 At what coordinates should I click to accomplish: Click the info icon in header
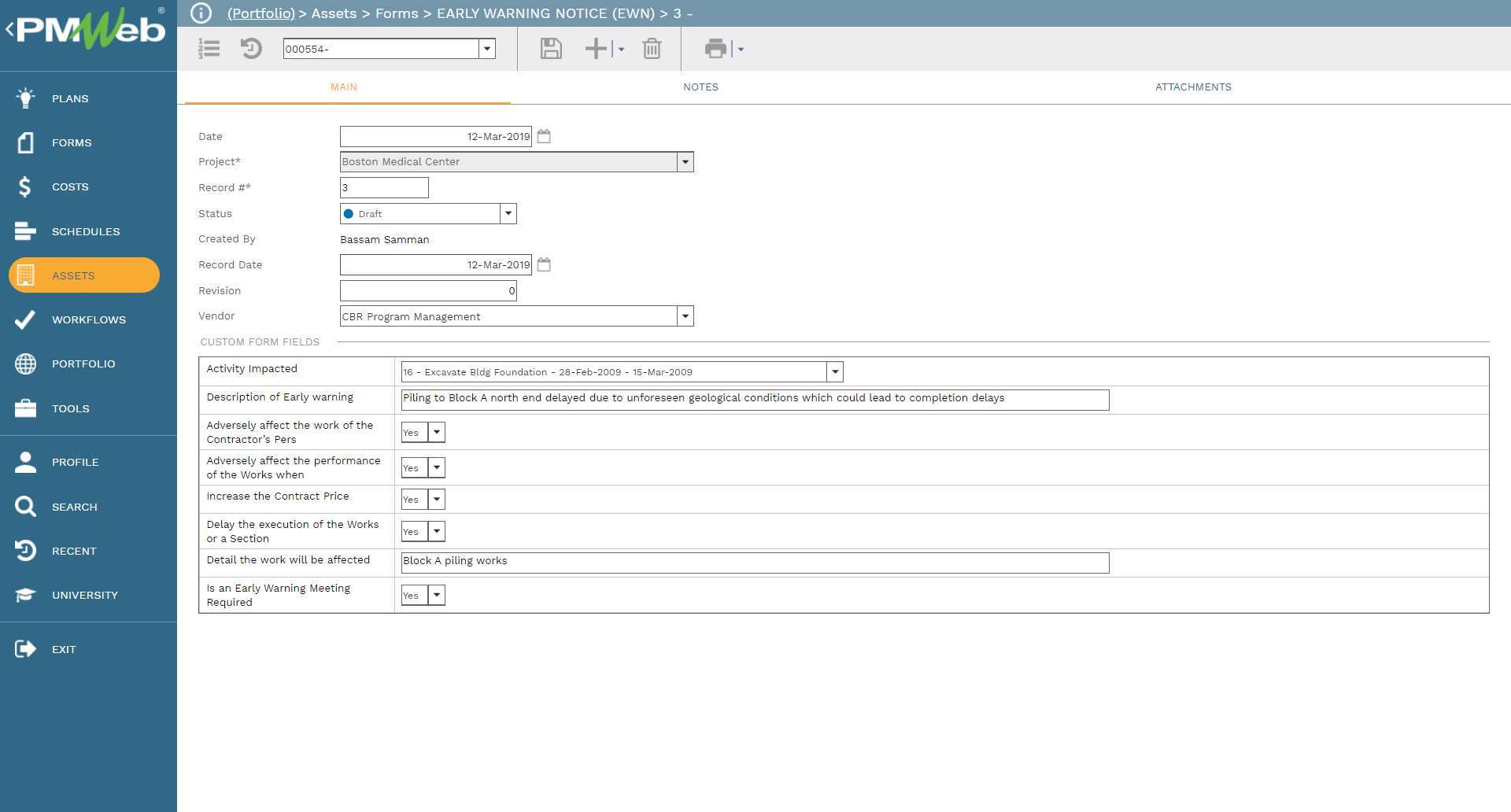pos(201,13)
